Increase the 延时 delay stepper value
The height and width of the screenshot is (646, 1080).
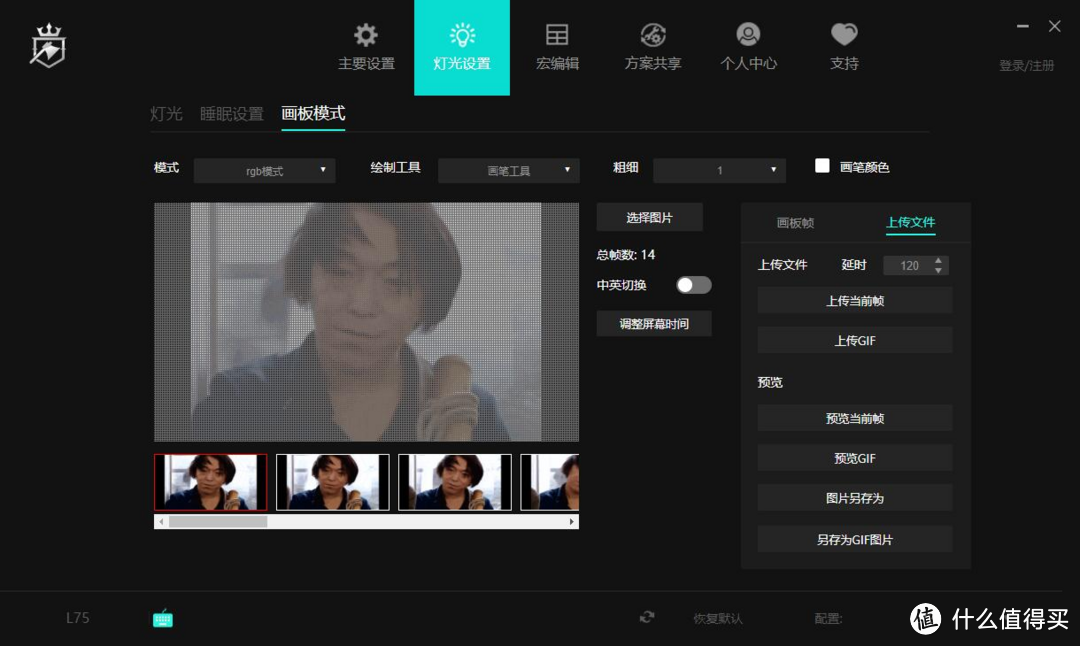[938, 261]
